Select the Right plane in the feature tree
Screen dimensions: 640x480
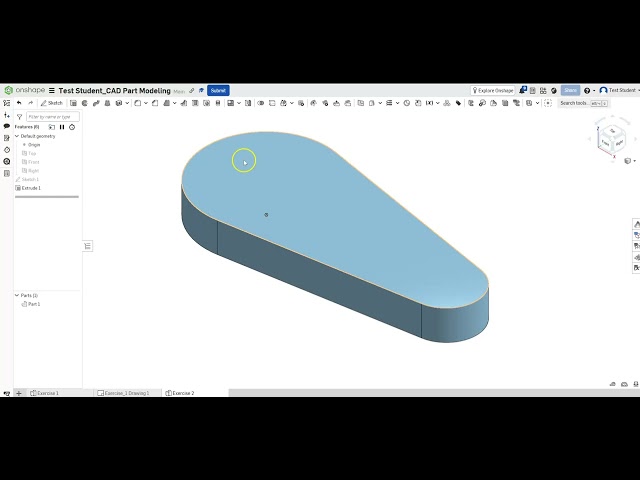[x=31, y=171]
